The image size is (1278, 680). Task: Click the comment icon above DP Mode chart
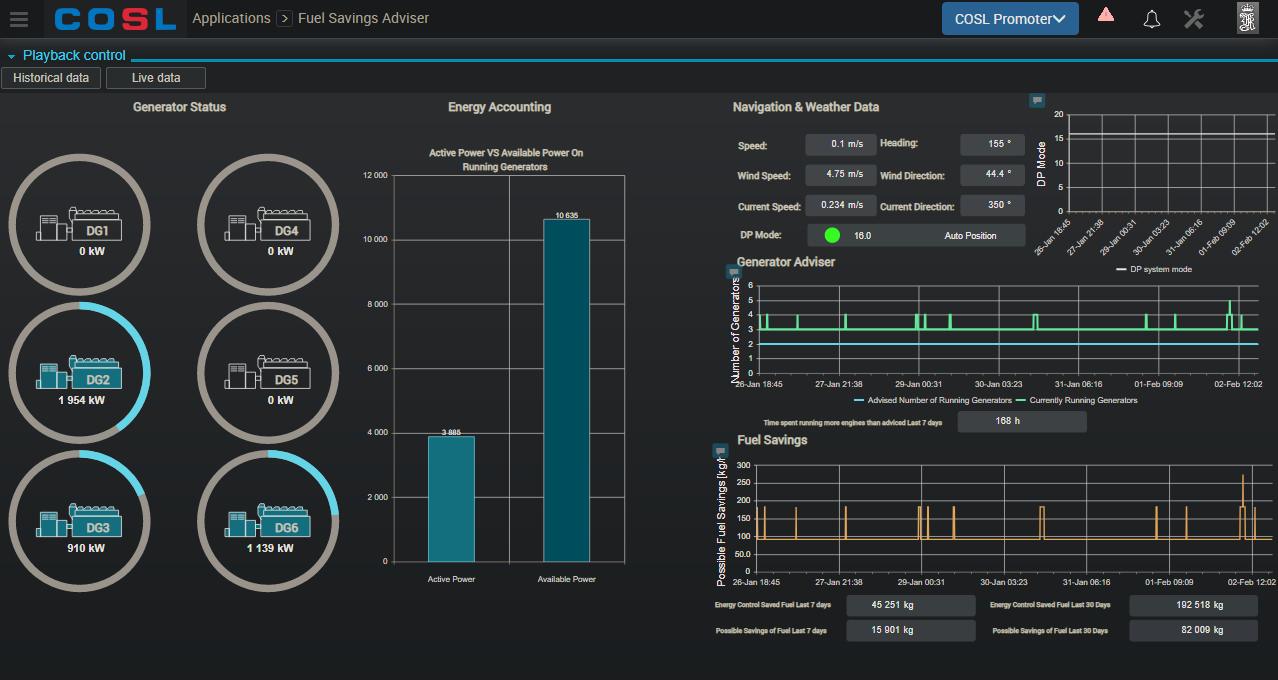tap(1037, 100)
